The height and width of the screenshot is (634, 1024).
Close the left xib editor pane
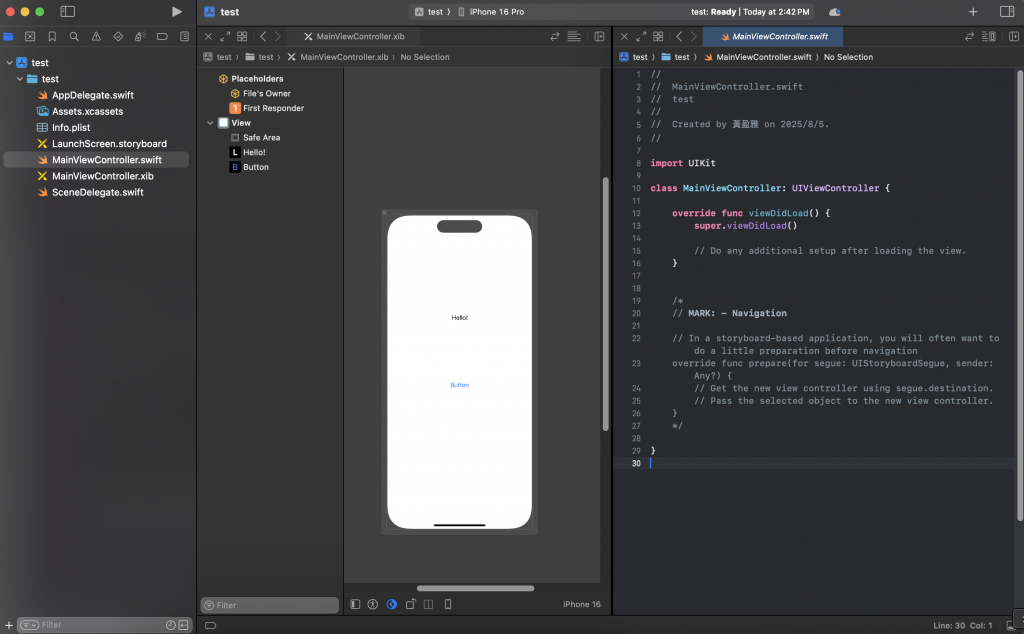pyautogui.click(x=208, y=37)
